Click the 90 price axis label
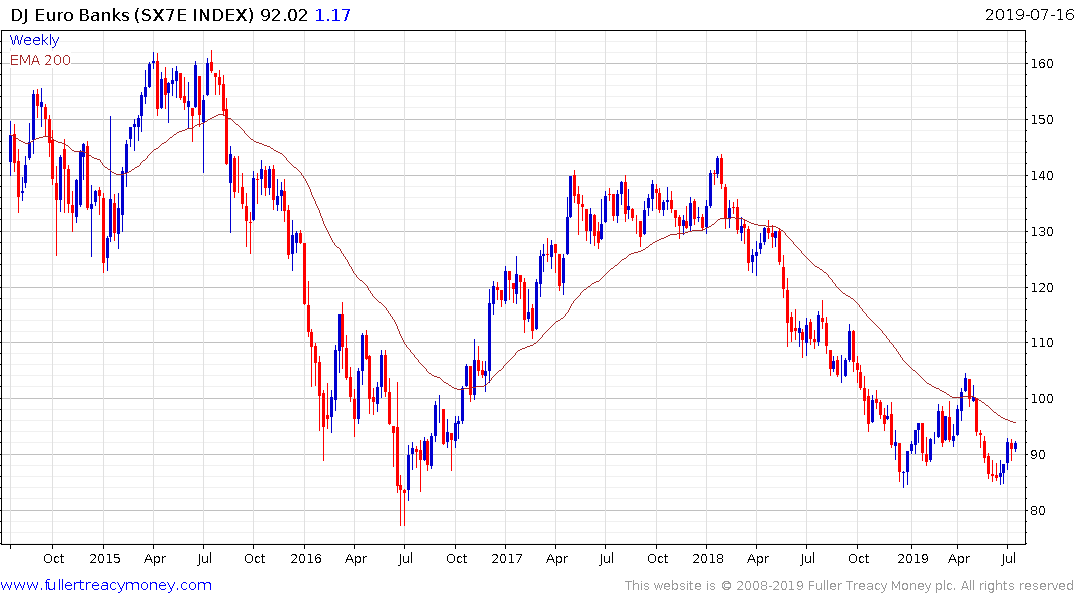The height and width of the screenshot is (600, 1075). pyautogui.click(x=1038, y=455)
